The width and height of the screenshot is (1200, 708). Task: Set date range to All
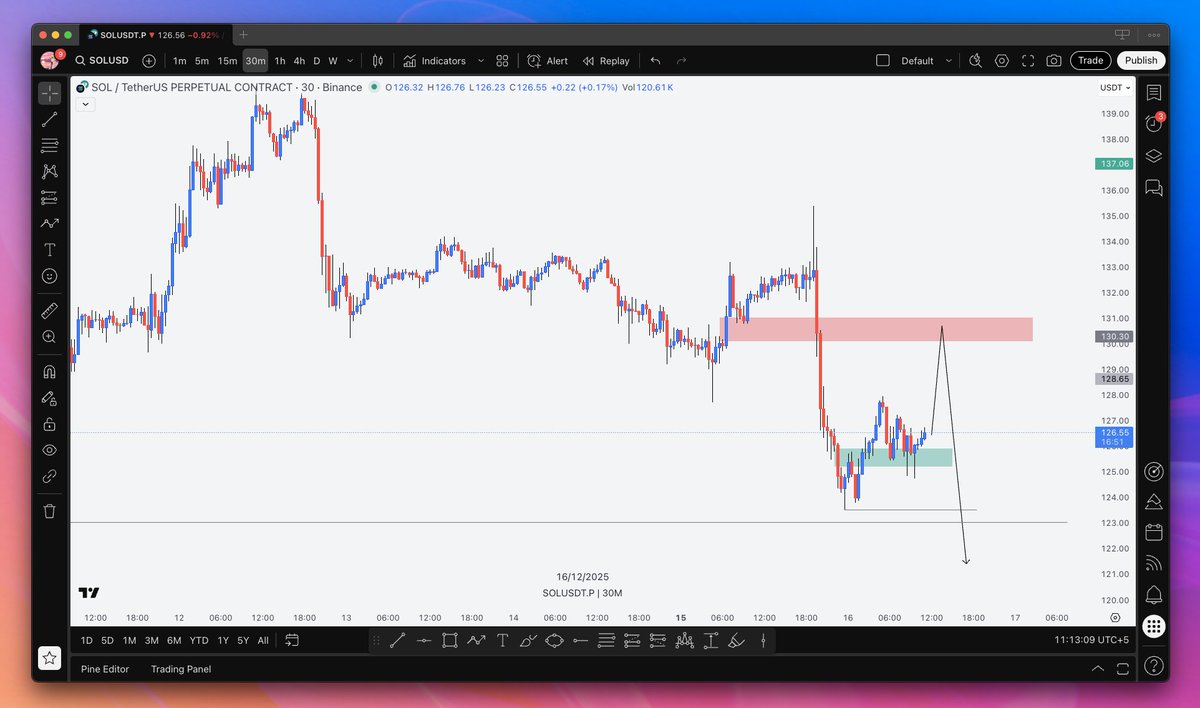(263, 640)
